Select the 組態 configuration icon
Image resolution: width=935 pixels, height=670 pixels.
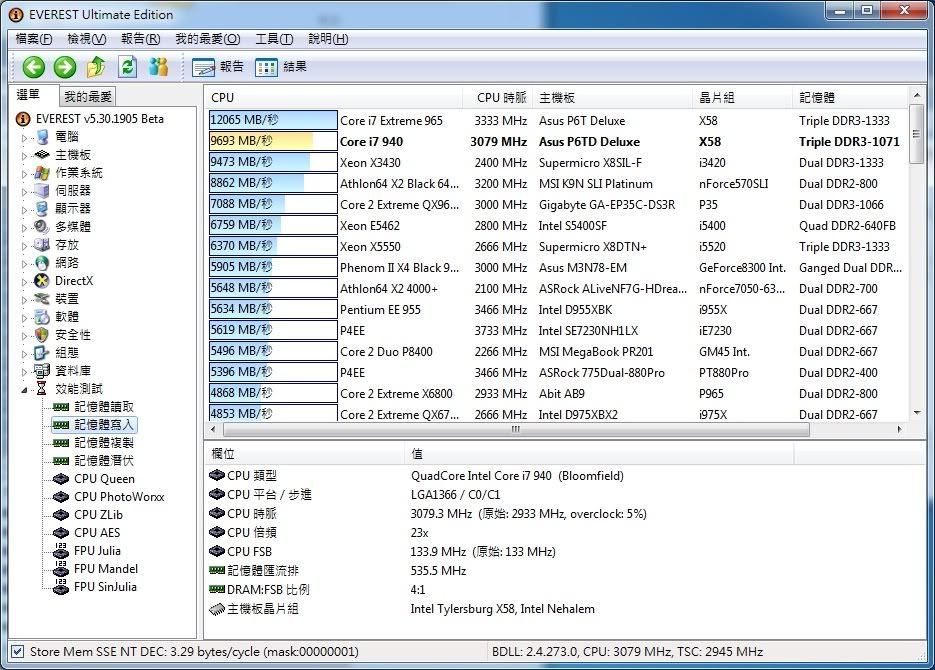[x=42, y=353]
